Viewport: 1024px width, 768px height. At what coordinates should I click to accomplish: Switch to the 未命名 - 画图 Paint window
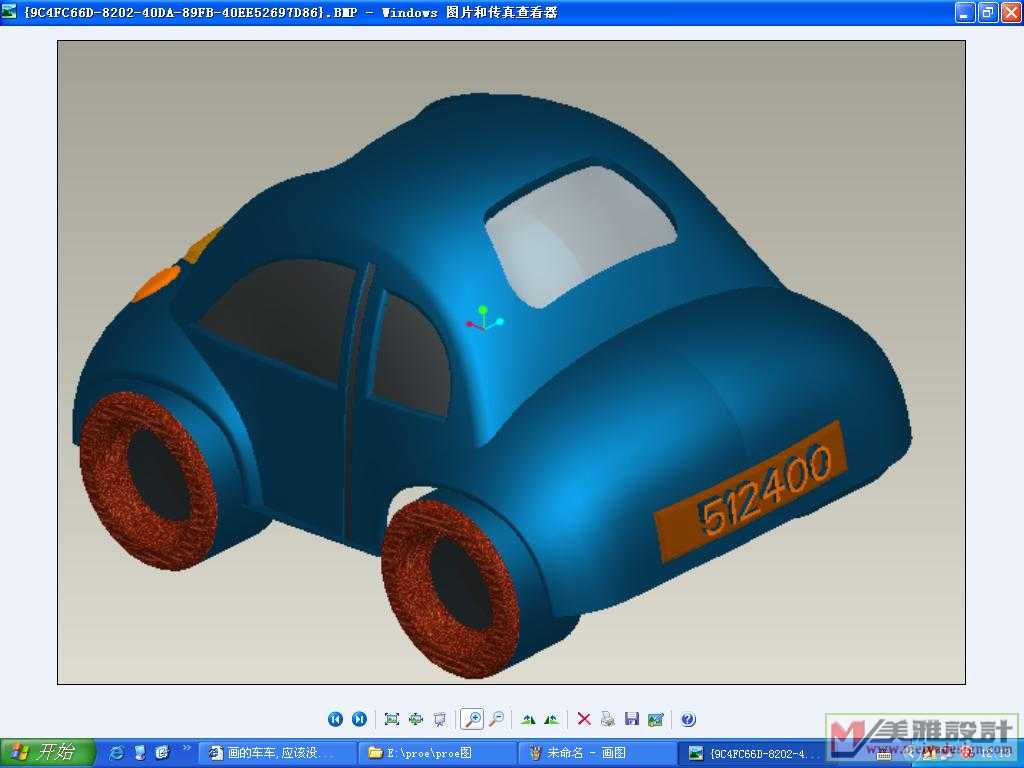tap(597, 753)
